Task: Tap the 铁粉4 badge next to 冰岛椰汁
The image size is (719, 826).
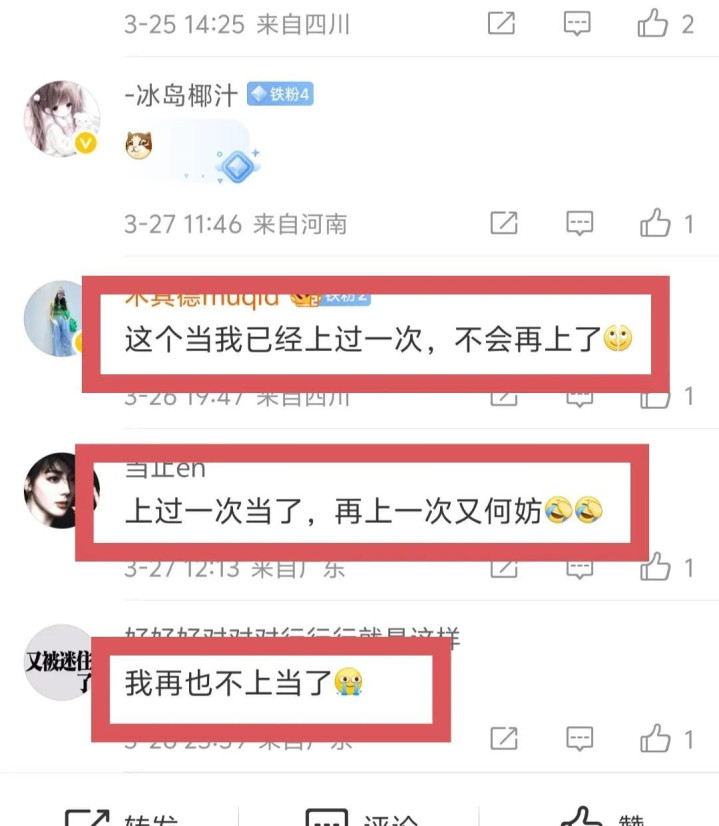Action: (280, 94)
